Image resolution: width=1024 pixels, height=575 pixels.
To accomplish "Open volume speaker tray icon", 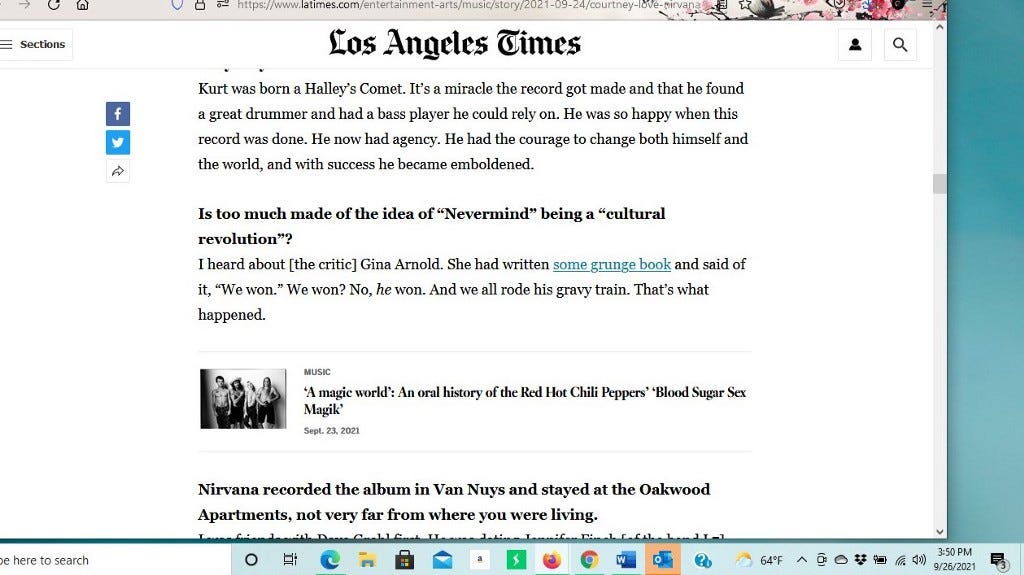I will [x=919, y=560].
